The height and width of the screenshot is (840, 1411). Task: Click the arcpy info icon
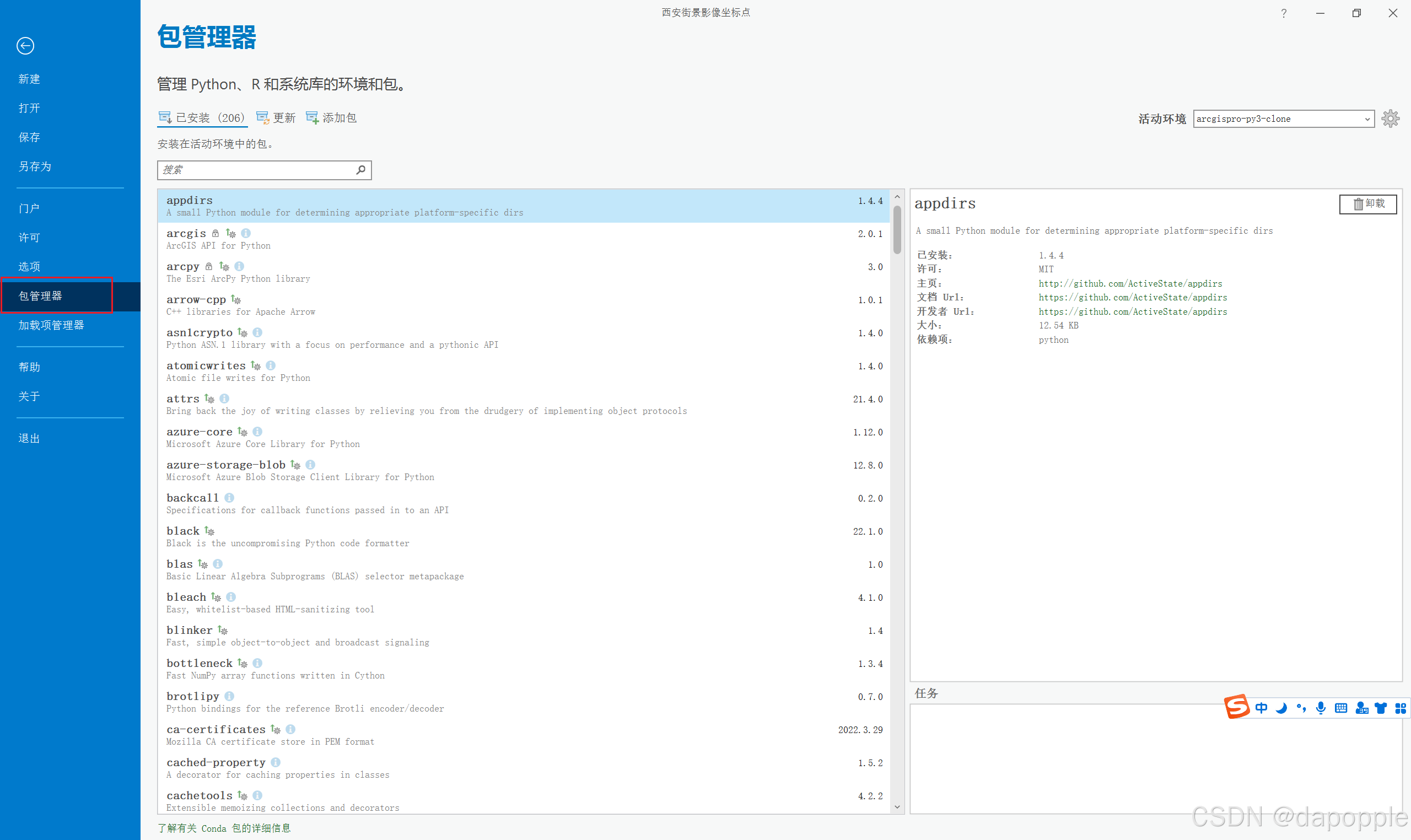pos(239,266)
